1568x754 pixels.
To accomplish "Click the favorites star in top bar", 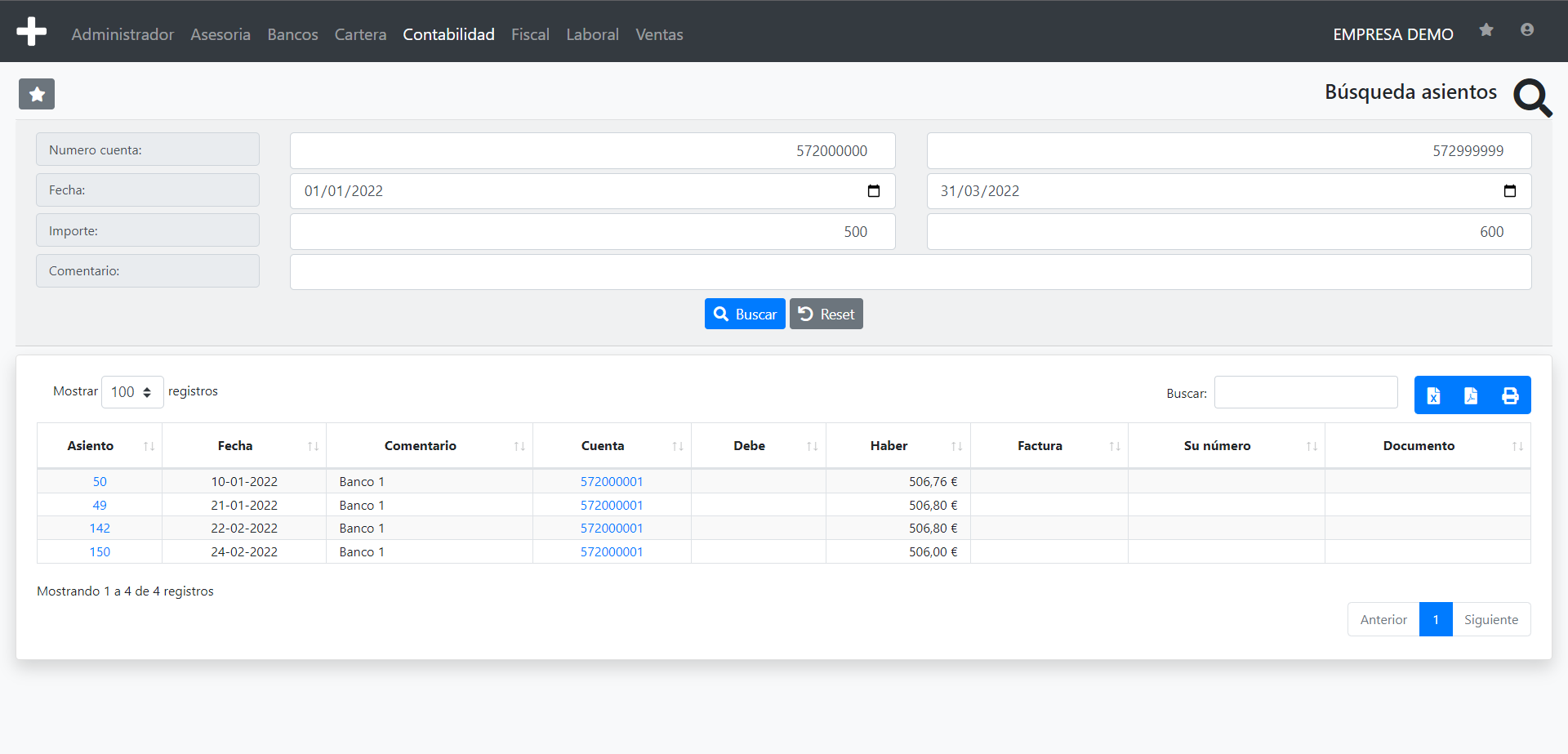I will pyautogui.click(x=1486, y=30).
